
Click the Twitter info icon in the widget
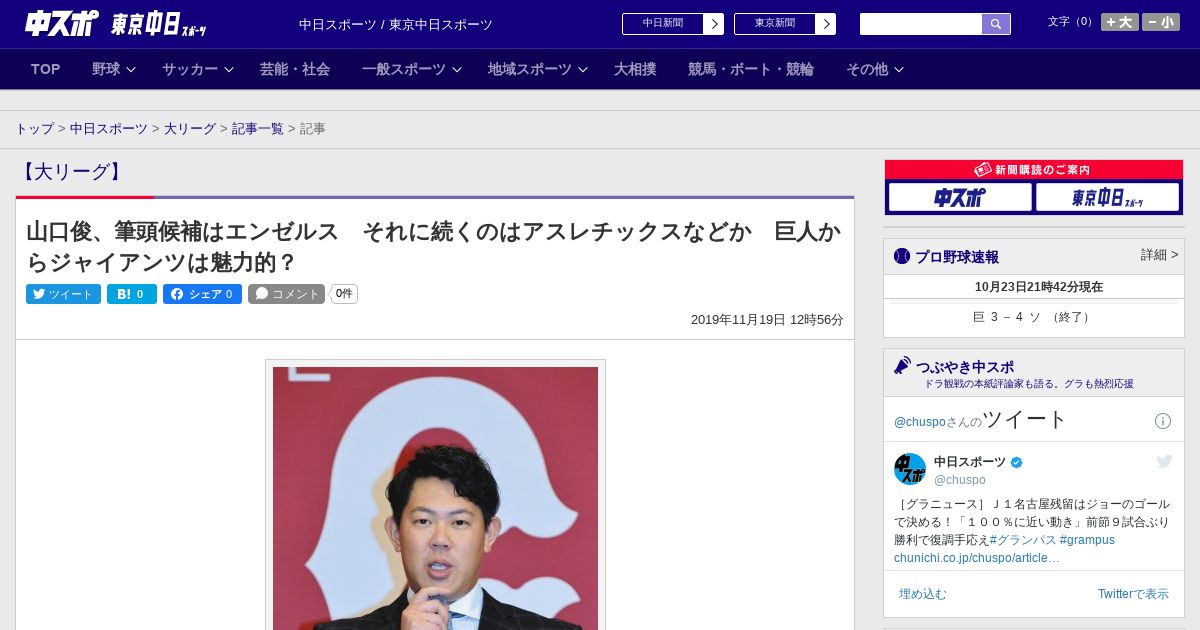click(1163, 421)
